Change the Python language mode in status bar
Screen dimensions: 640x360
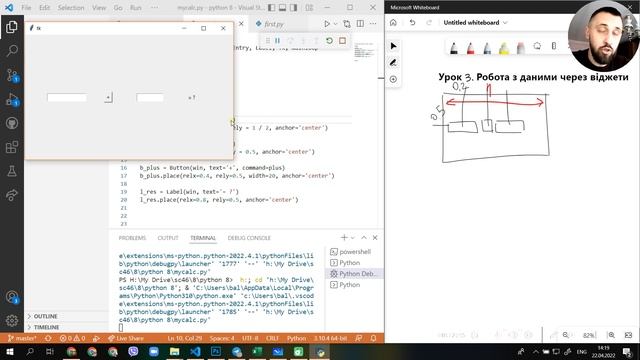tap(296, 338)
